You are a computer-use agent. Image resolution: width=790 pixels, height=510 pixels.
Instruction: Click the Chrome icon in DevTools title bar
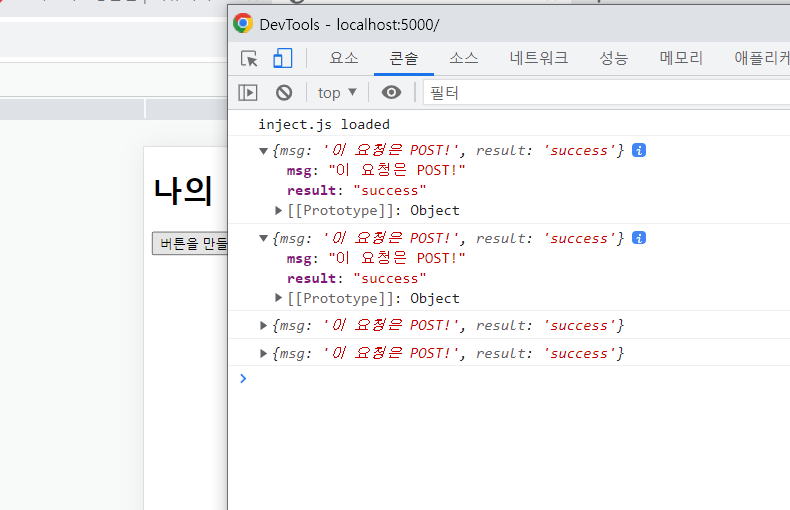pyautogui.click(x=243, y=23)
